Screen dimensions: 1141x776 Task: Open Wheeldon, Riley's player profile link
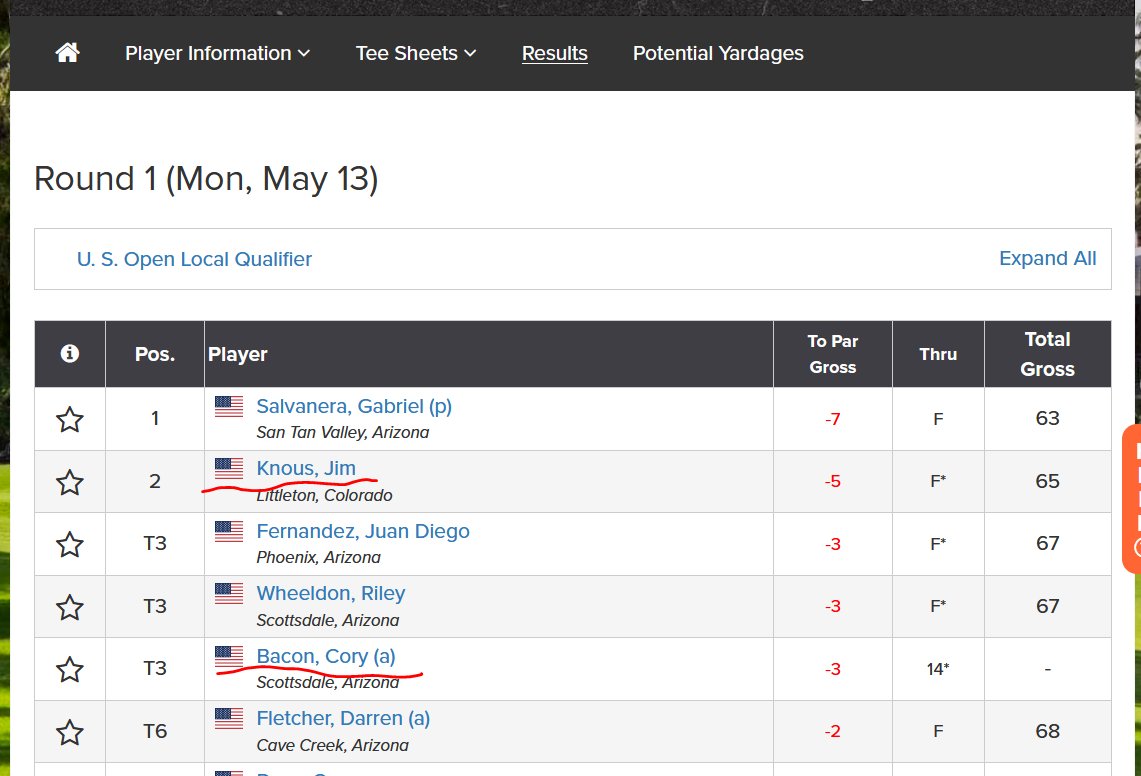(331, 593)
